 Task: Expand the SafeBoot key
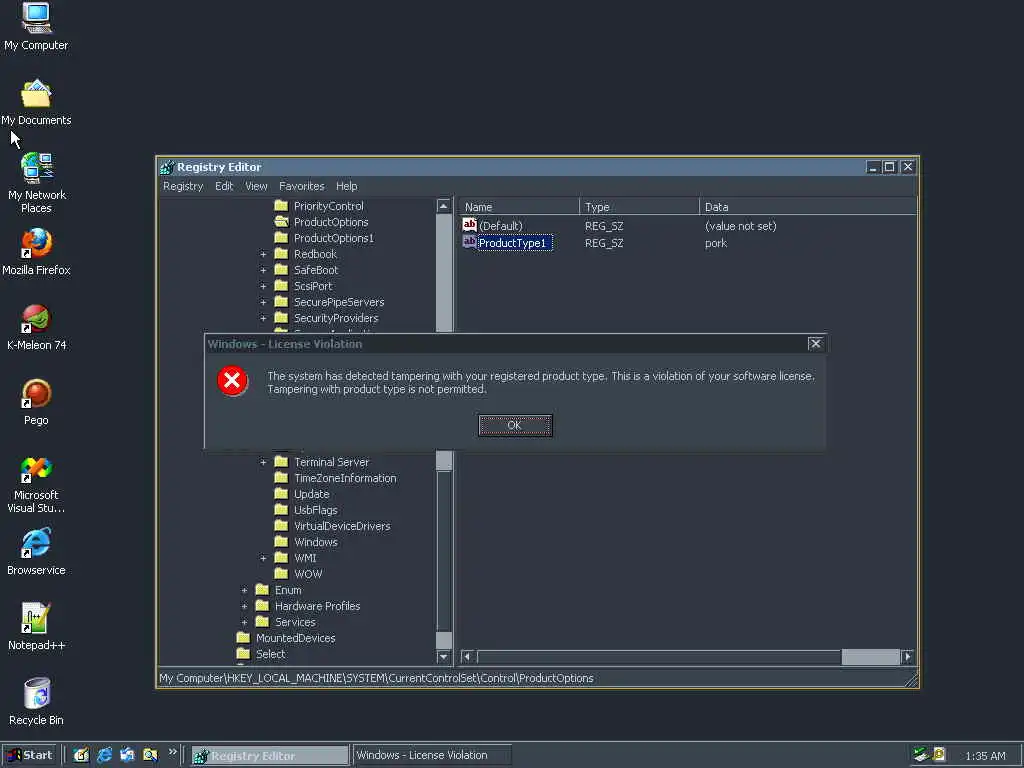(x=263, y=270)
